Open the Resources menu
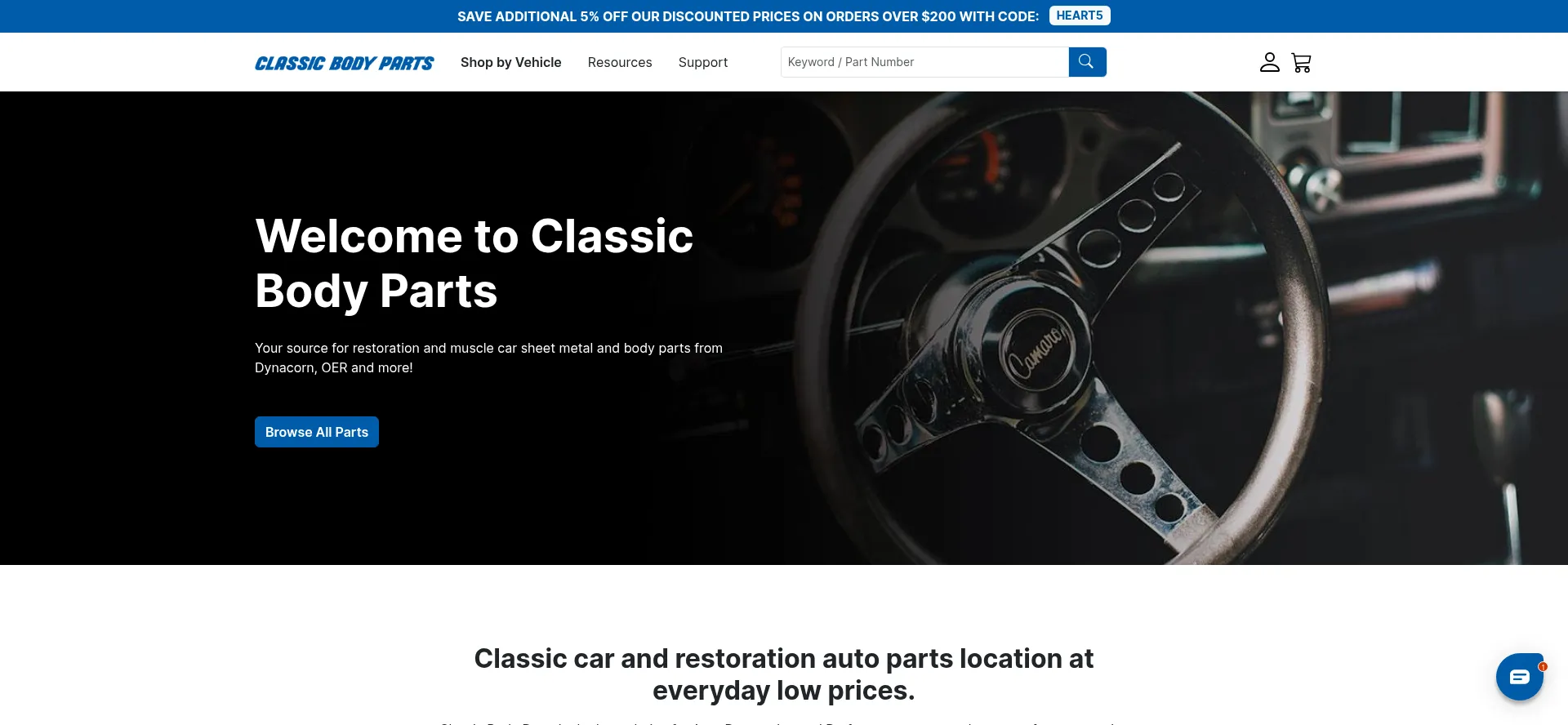This screenshot has width=1568, height=725. pos(620,62)
